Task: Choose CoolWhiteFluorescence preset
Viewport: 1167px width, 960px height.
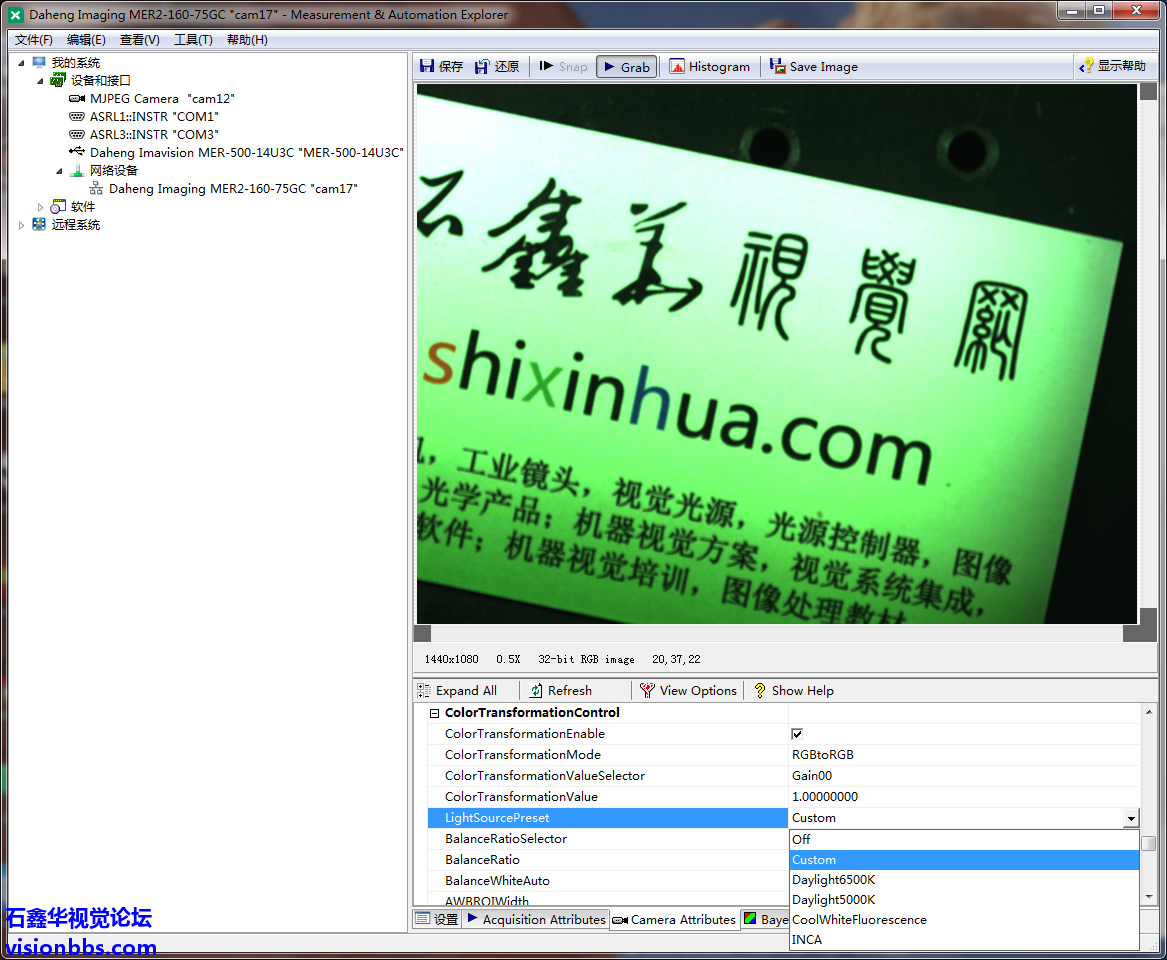Action: (x=964, y=920)
